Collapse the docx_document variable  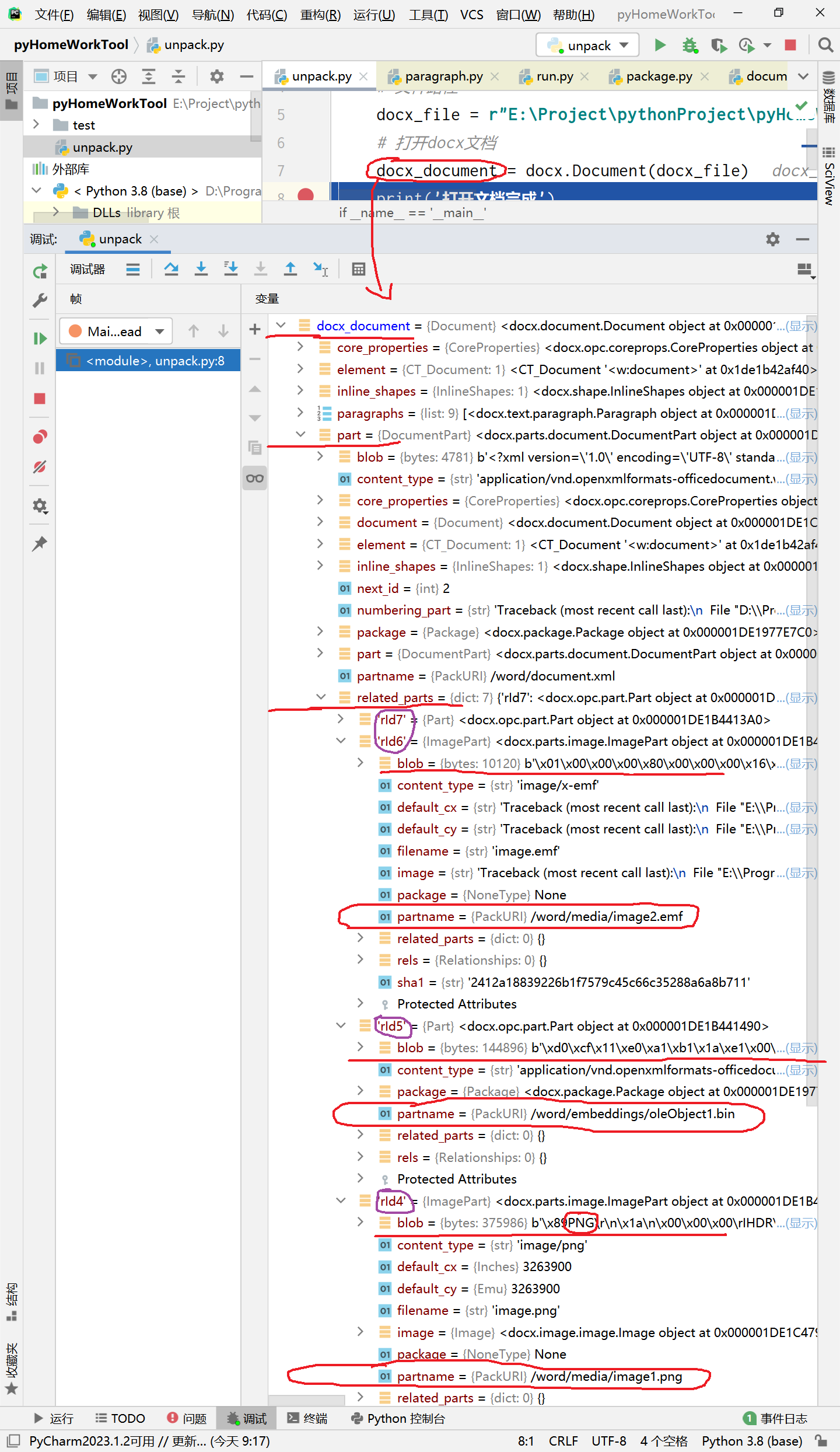(x=282, y=326)
